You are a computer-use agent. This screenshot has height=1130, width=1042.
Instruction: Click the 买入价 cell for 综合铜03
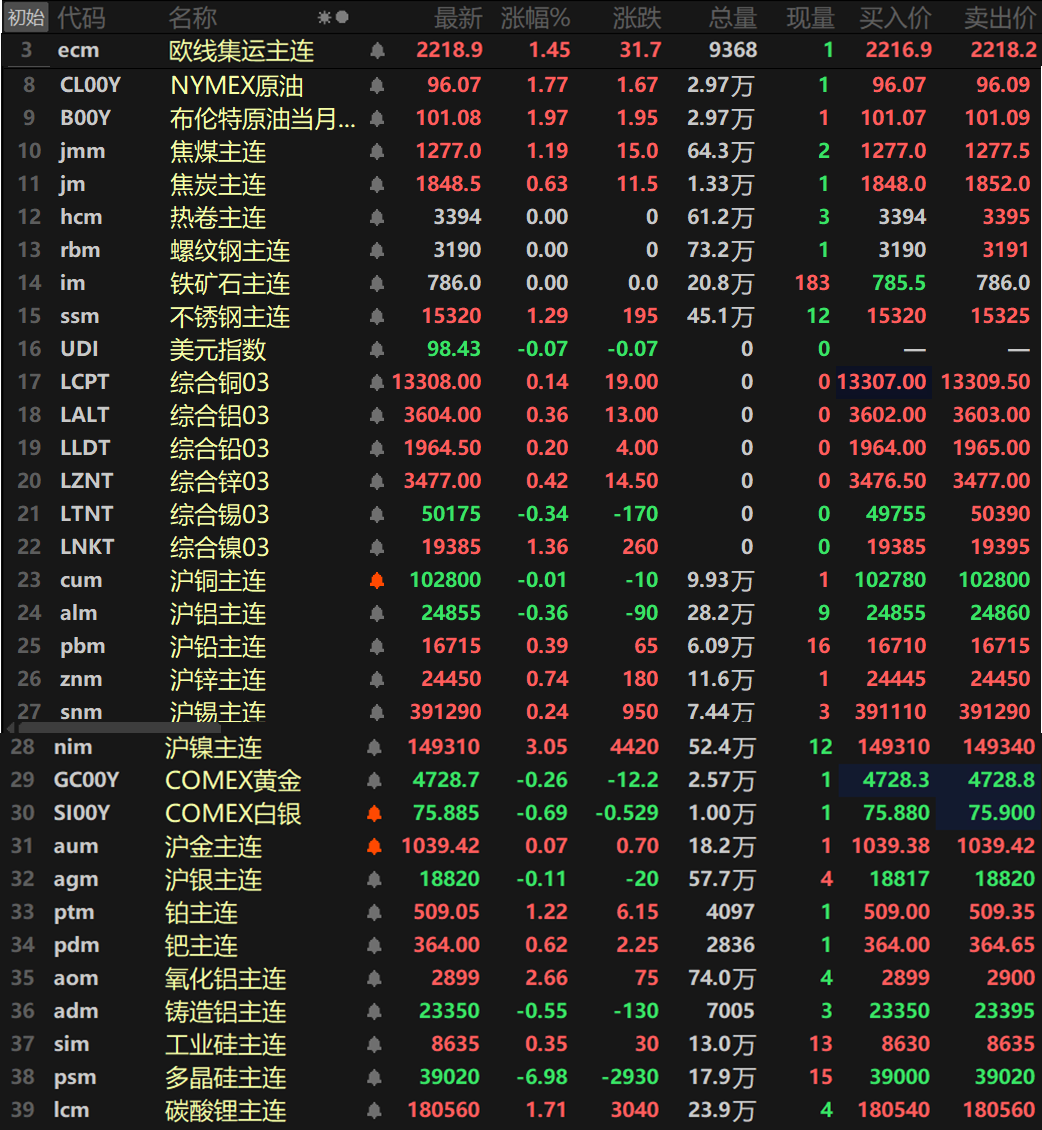click(883, 382)
